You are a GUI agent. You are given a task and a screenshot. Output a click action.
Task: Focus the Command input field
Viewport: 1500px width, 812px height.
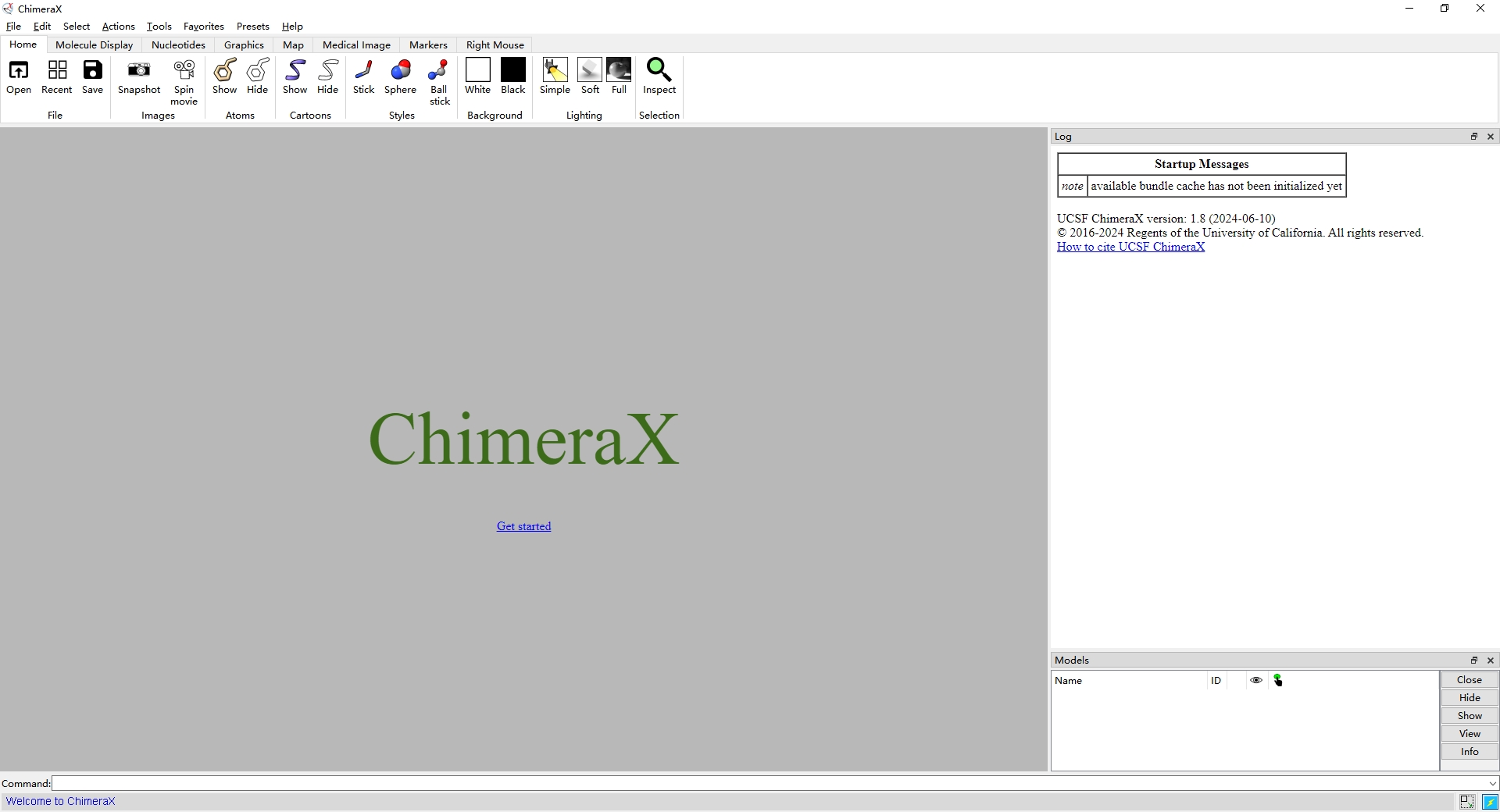[770, 783]
